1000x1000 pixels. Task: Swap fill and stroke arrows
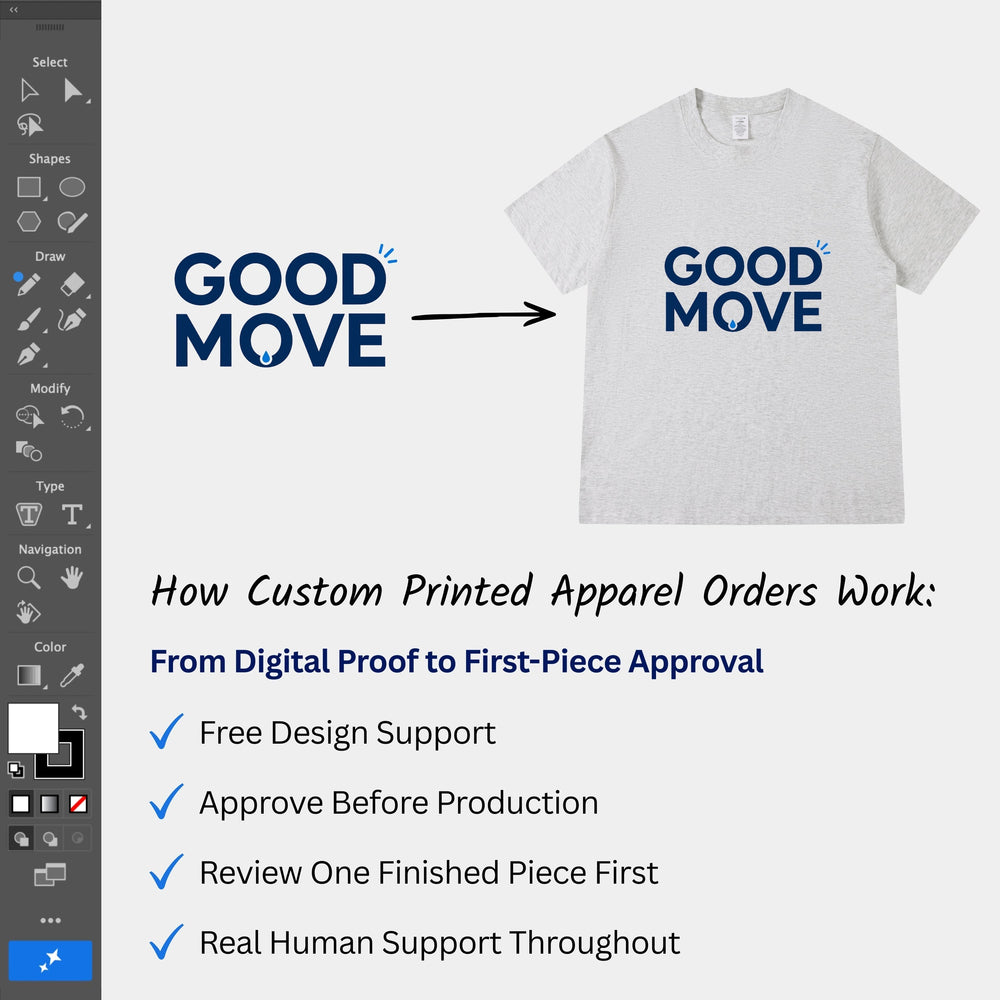(79, 712)
